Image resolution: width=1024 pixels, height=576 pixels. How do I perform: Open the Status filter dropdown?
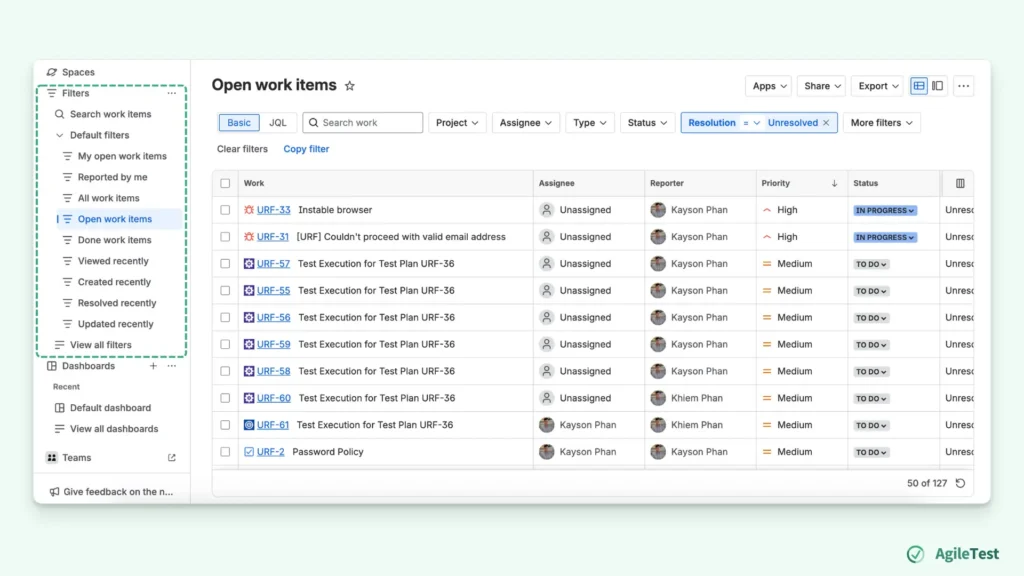tap(647, 123)
